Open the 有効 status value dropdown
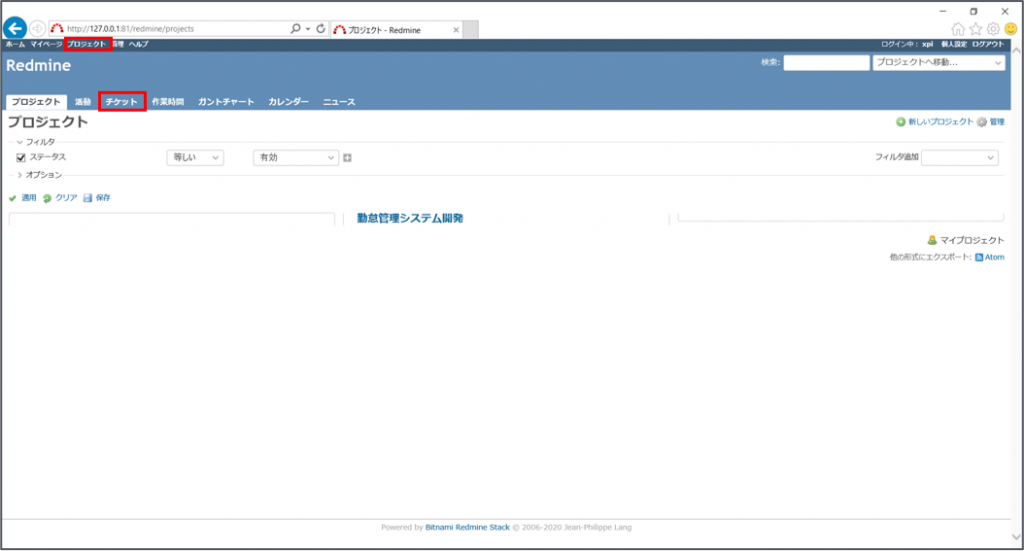Screen dimensions: 1024x551 click(296, 158)
